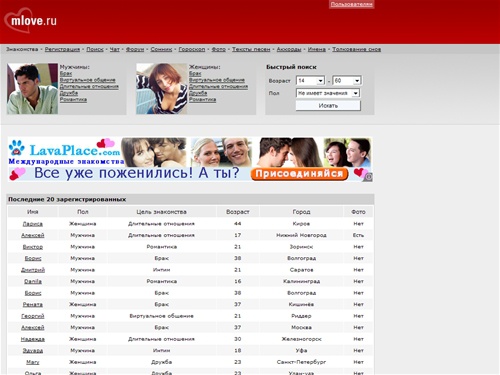The image size is (500, 375).
Task: Click the Последние 20 зарегистрированных heading
Action: [x=67, y=199]
